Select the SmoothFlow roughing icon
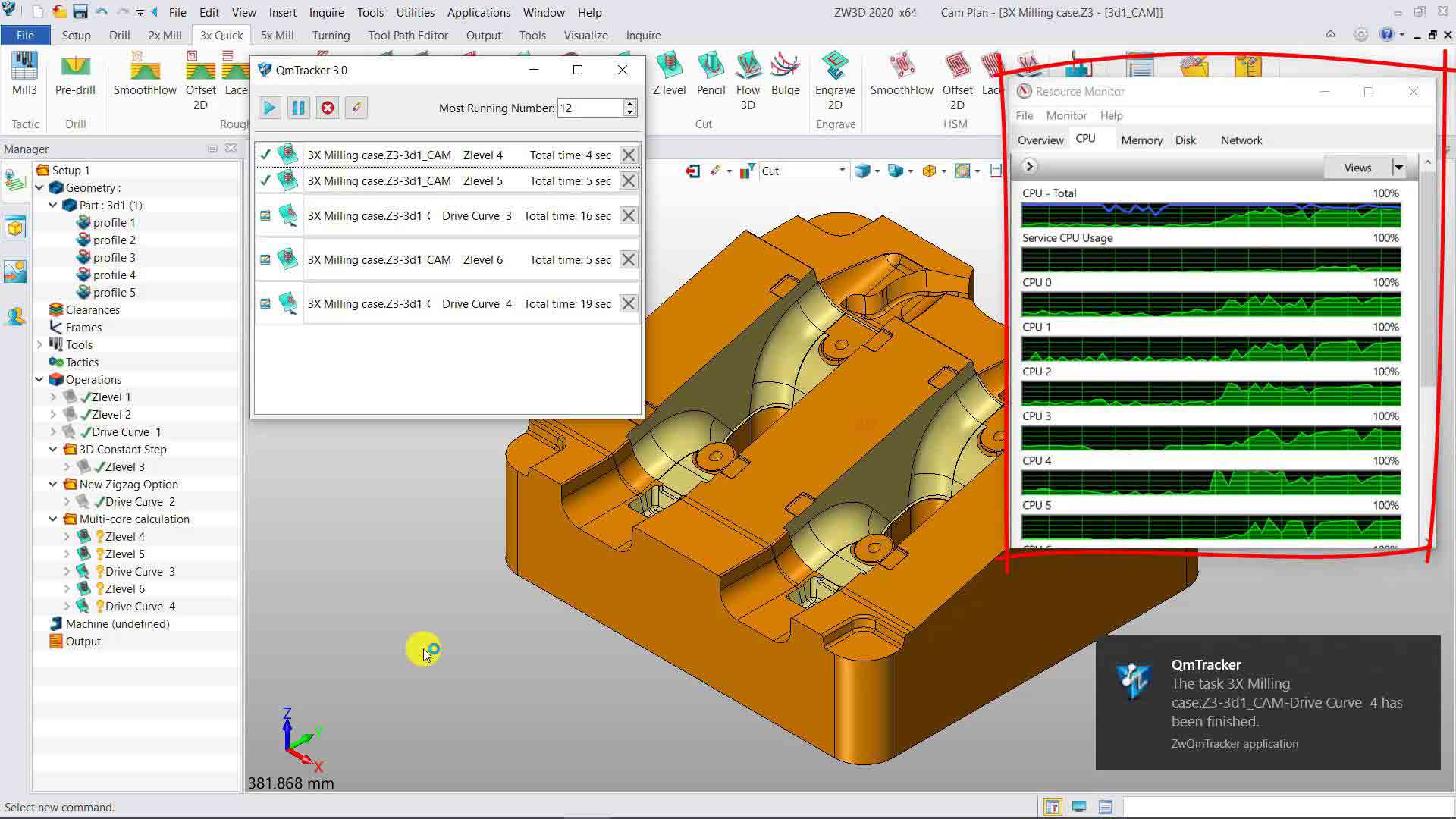 145,70
